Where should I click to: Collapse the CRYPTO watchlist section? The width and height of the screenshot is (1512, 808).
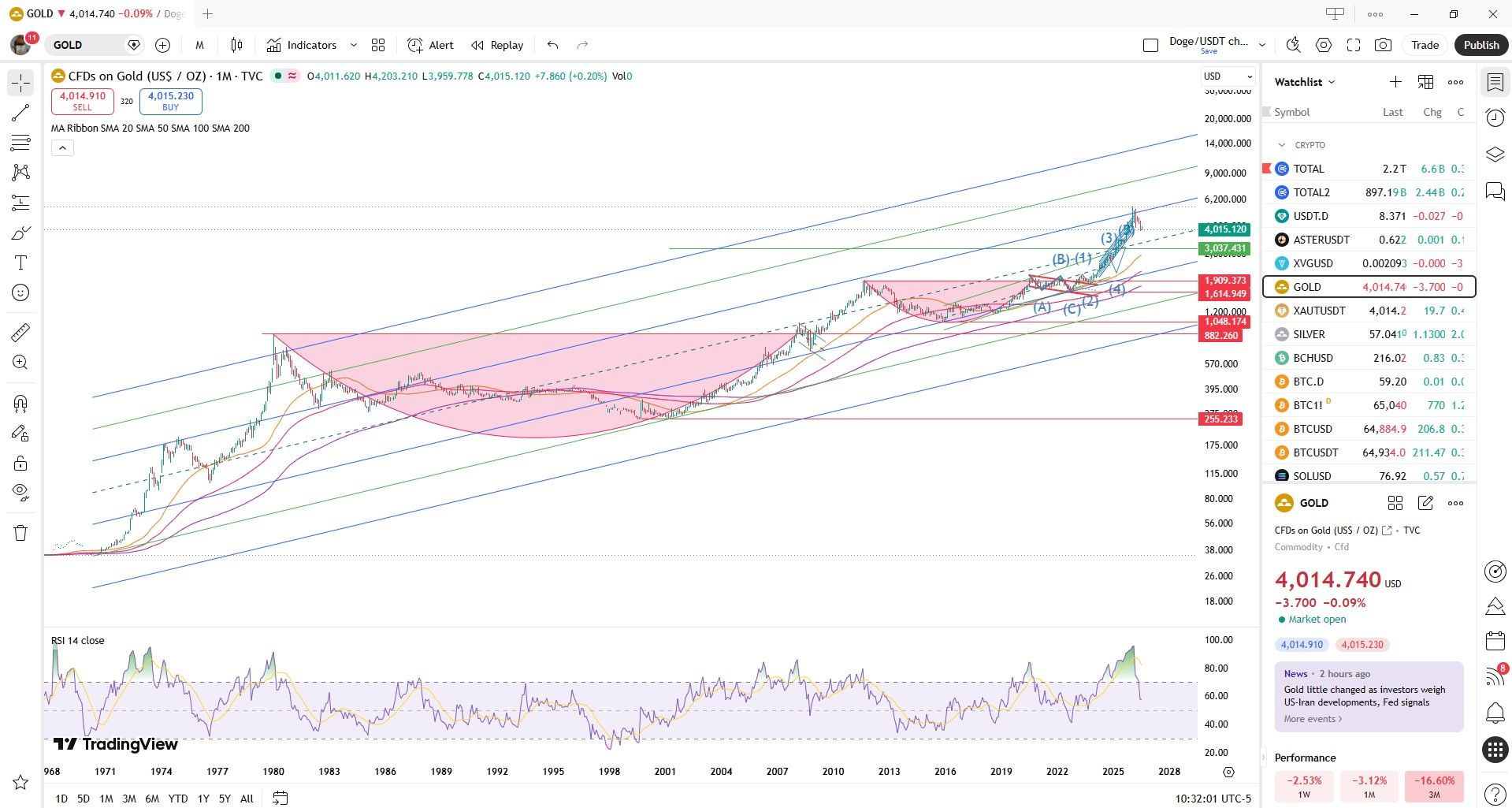pyautogui.click(x=1282, y=145)
